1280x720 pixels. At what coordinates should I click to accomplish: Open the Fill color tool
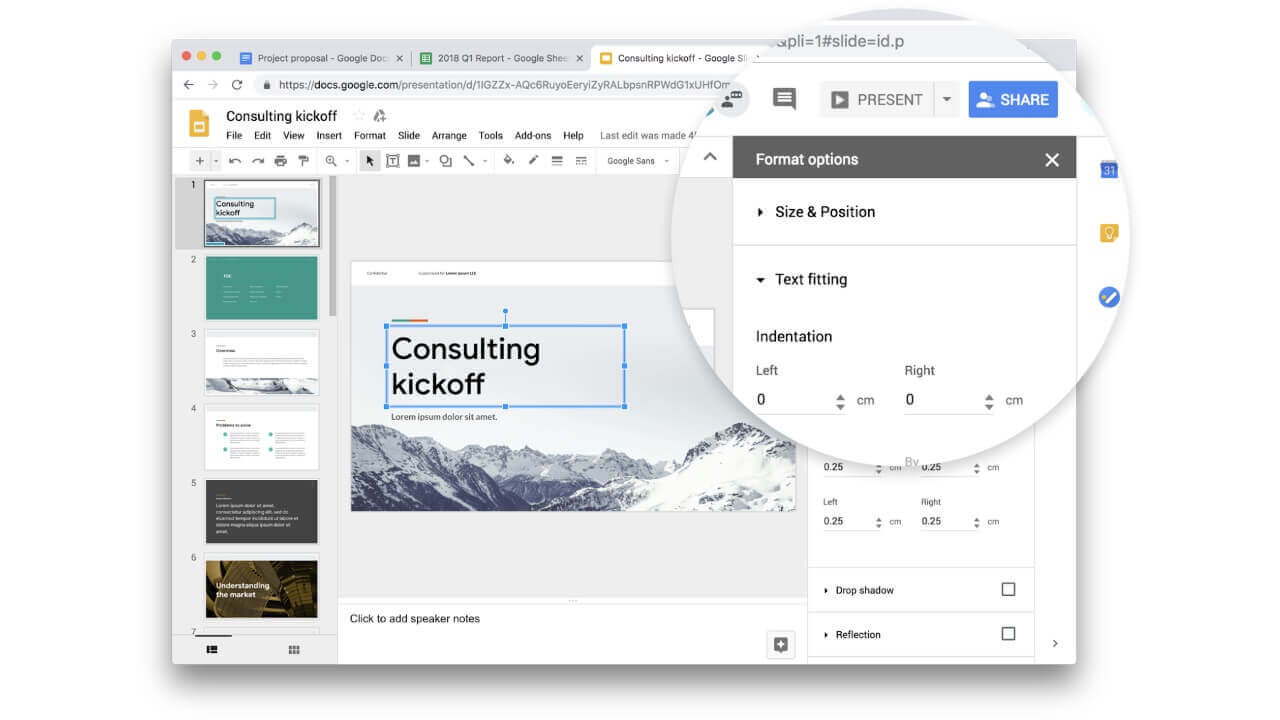coord(508,160)
